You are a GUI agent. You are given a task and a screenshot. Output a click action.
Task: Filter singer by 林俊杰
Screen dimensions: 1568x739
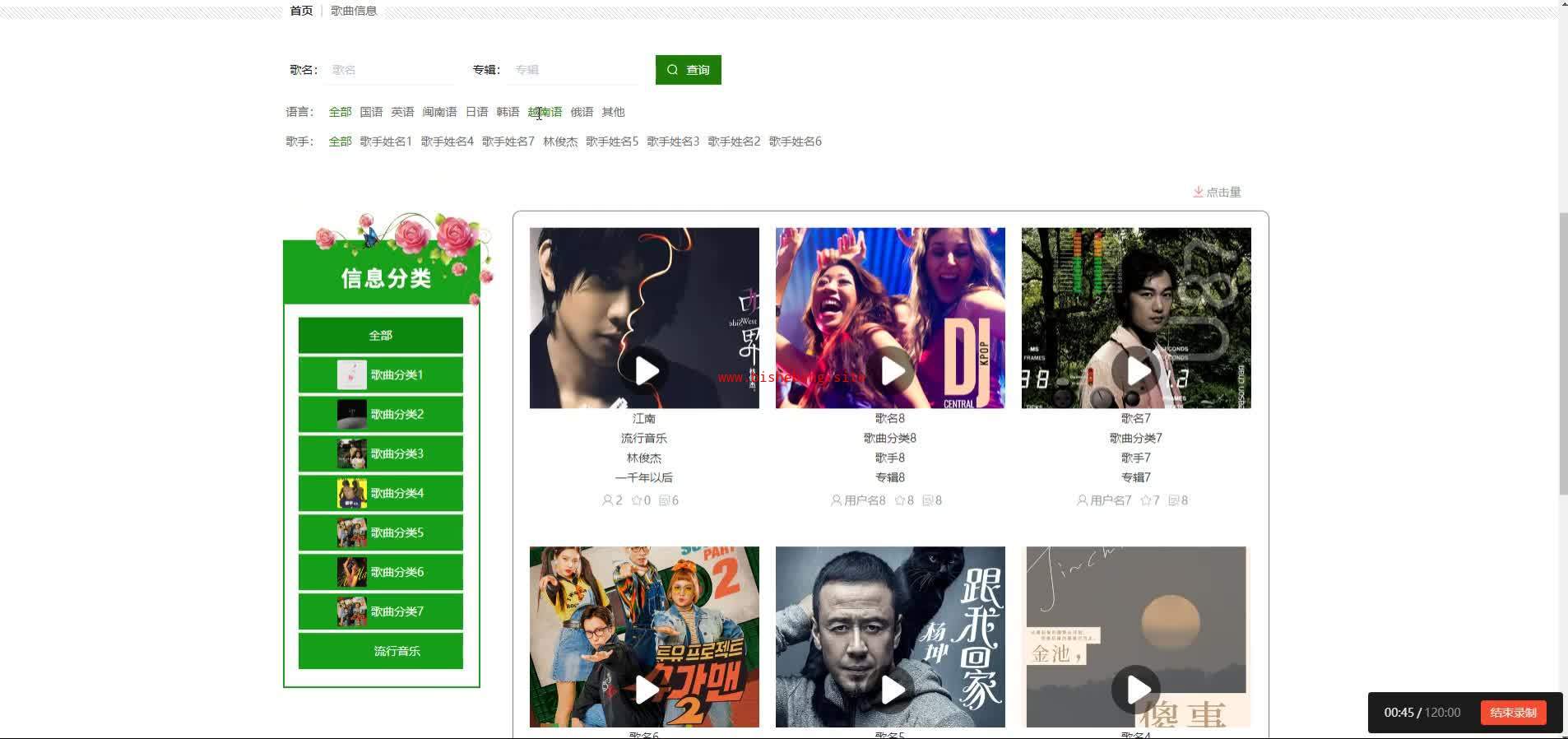pos(560,142)
